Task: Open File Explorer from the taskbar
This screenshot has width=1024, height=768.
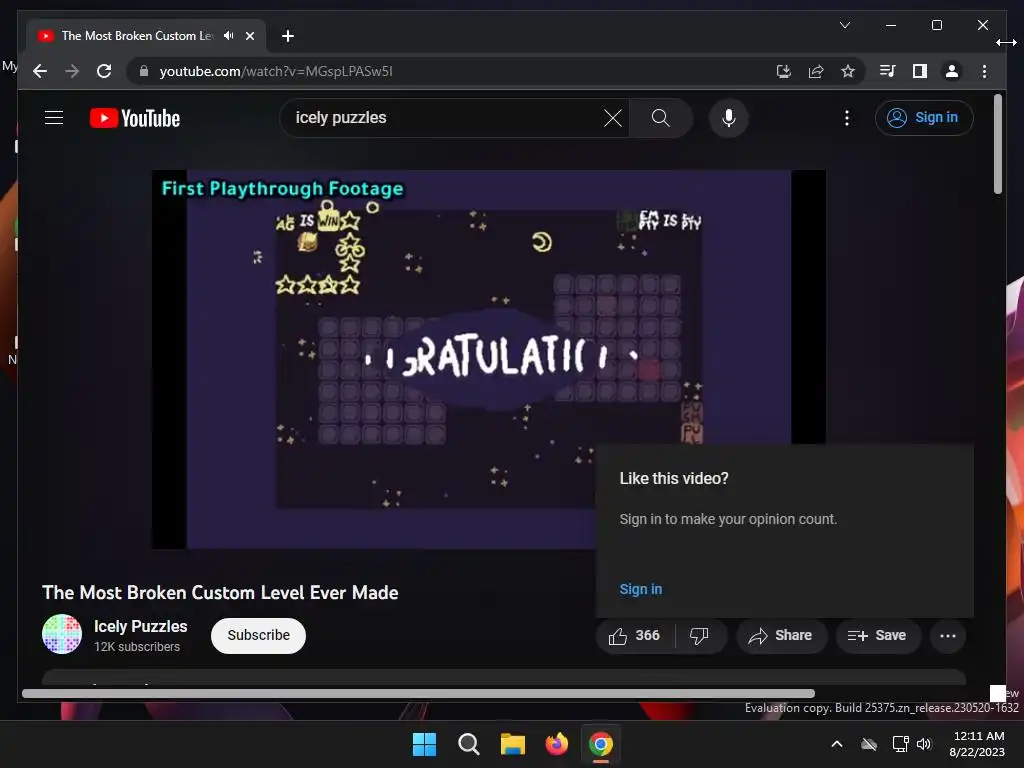Action: 513,744
